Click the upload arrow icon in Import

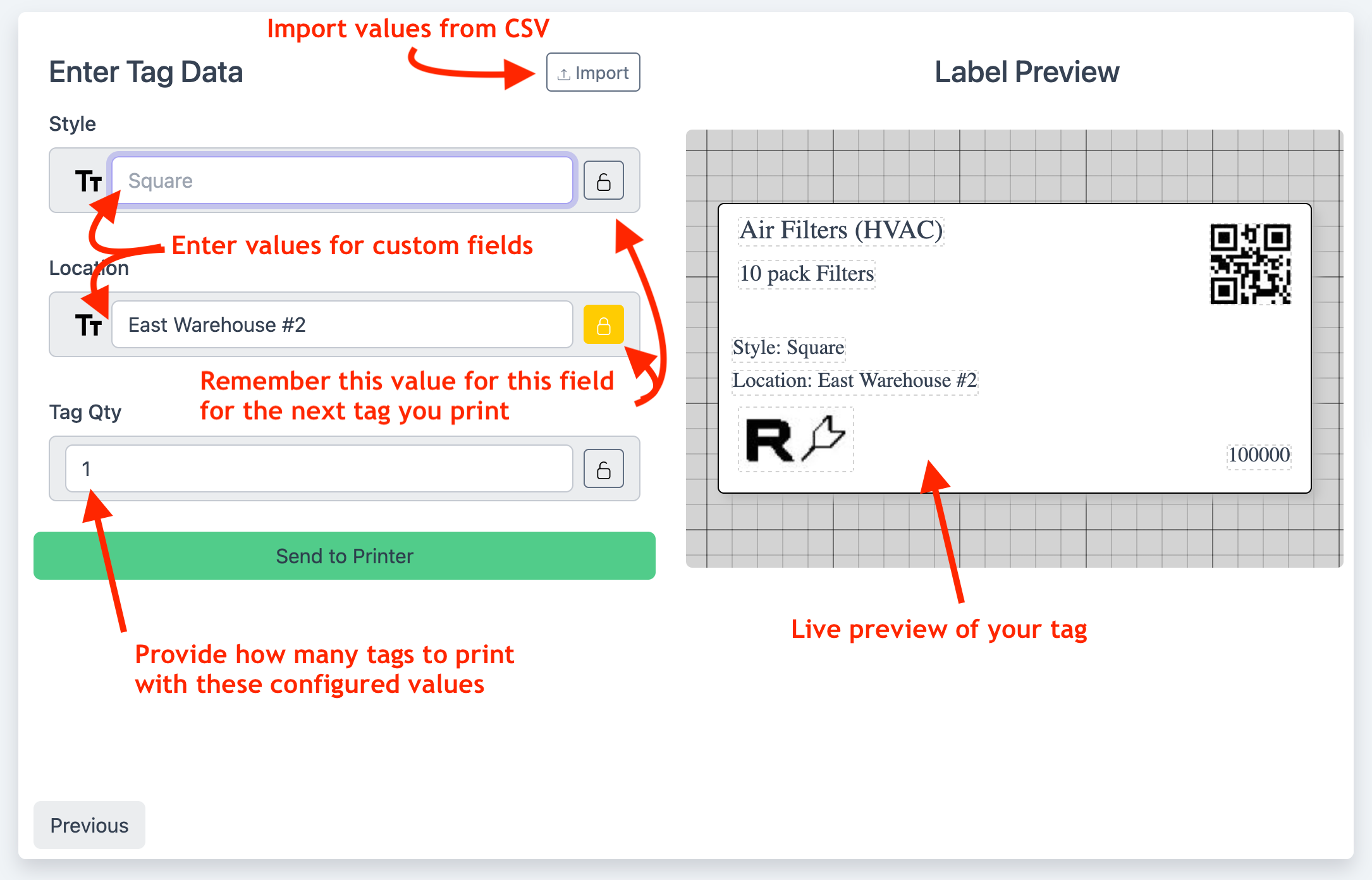(x=563, y=74)
